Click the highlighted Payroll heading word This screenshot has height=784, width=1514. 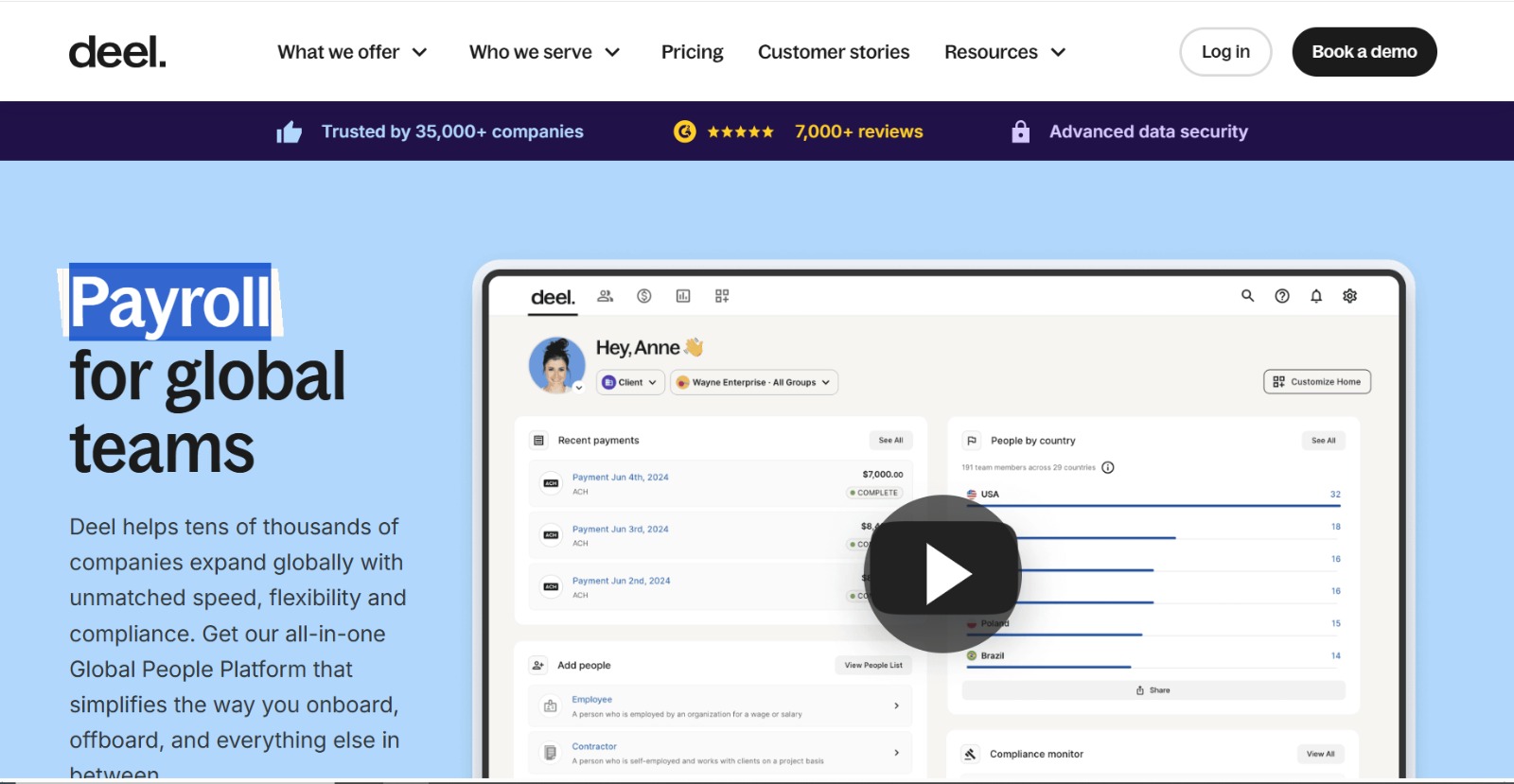[170, 303]
